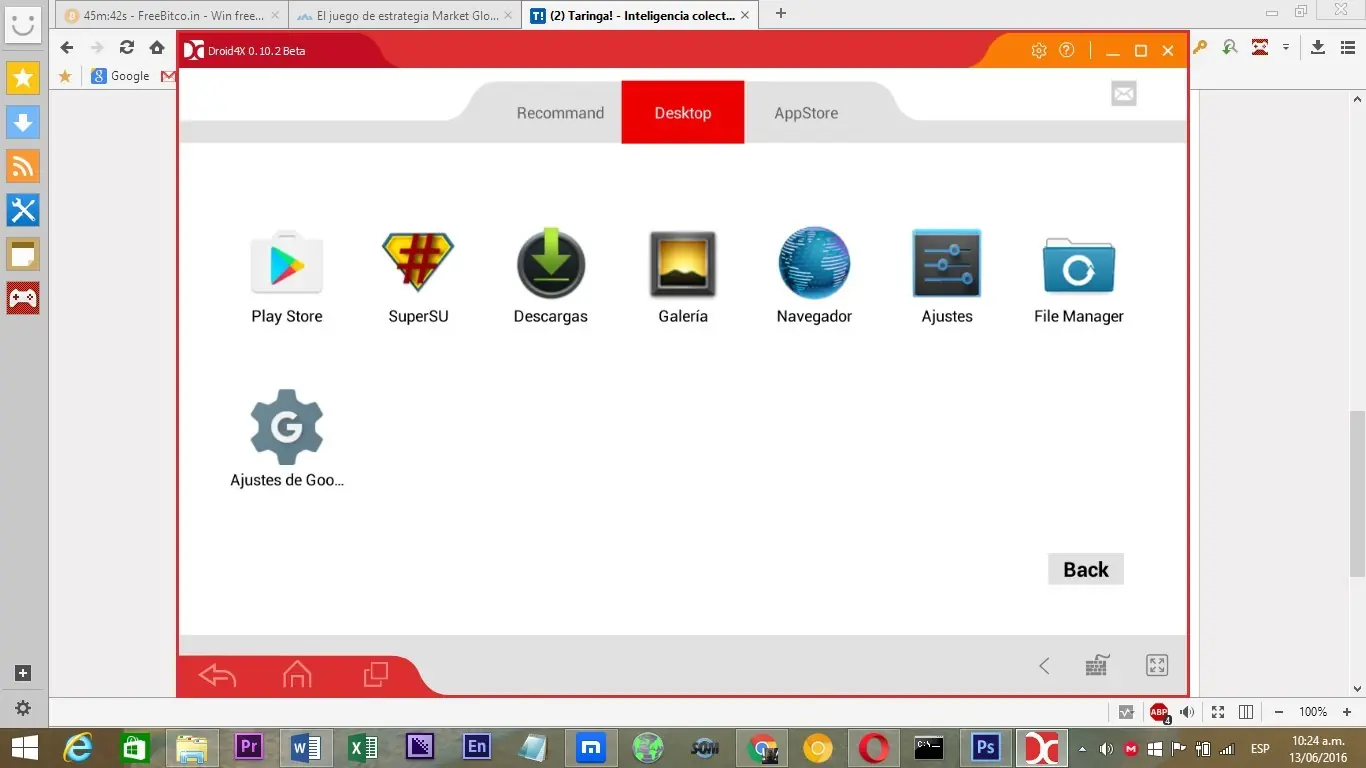Collapse the Droid4X side arrow chevron
Viewport: 1366px width, 768px height.
point(1044,666)
